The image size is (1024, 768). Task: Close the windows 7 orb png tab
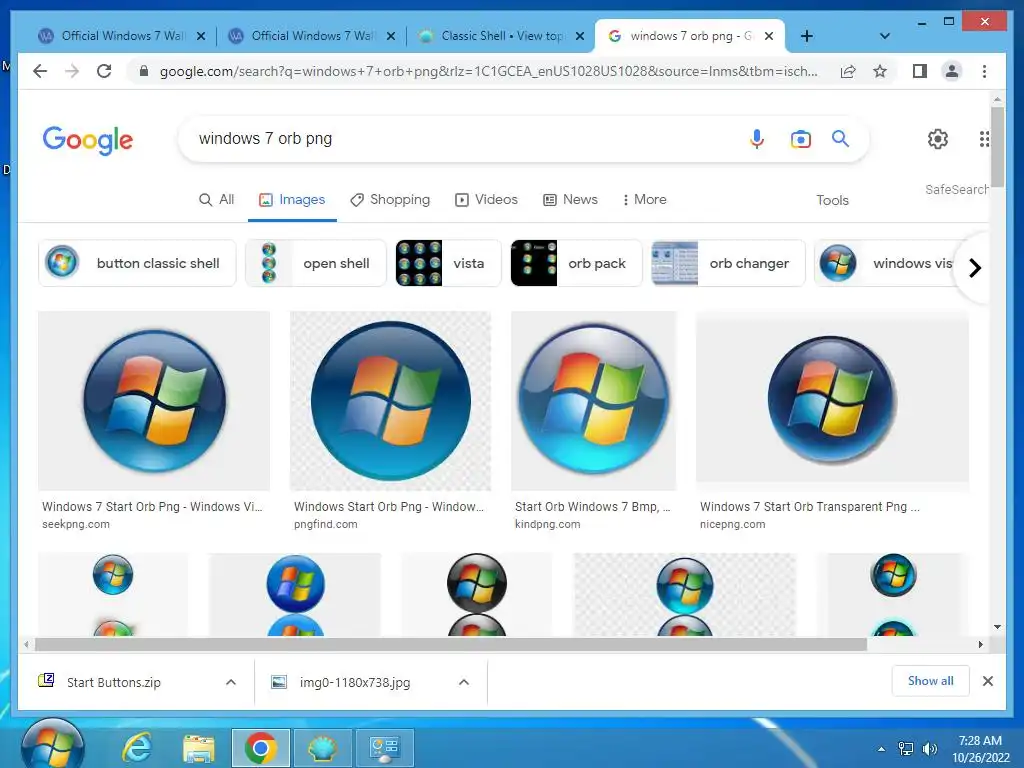pos(769,36)
